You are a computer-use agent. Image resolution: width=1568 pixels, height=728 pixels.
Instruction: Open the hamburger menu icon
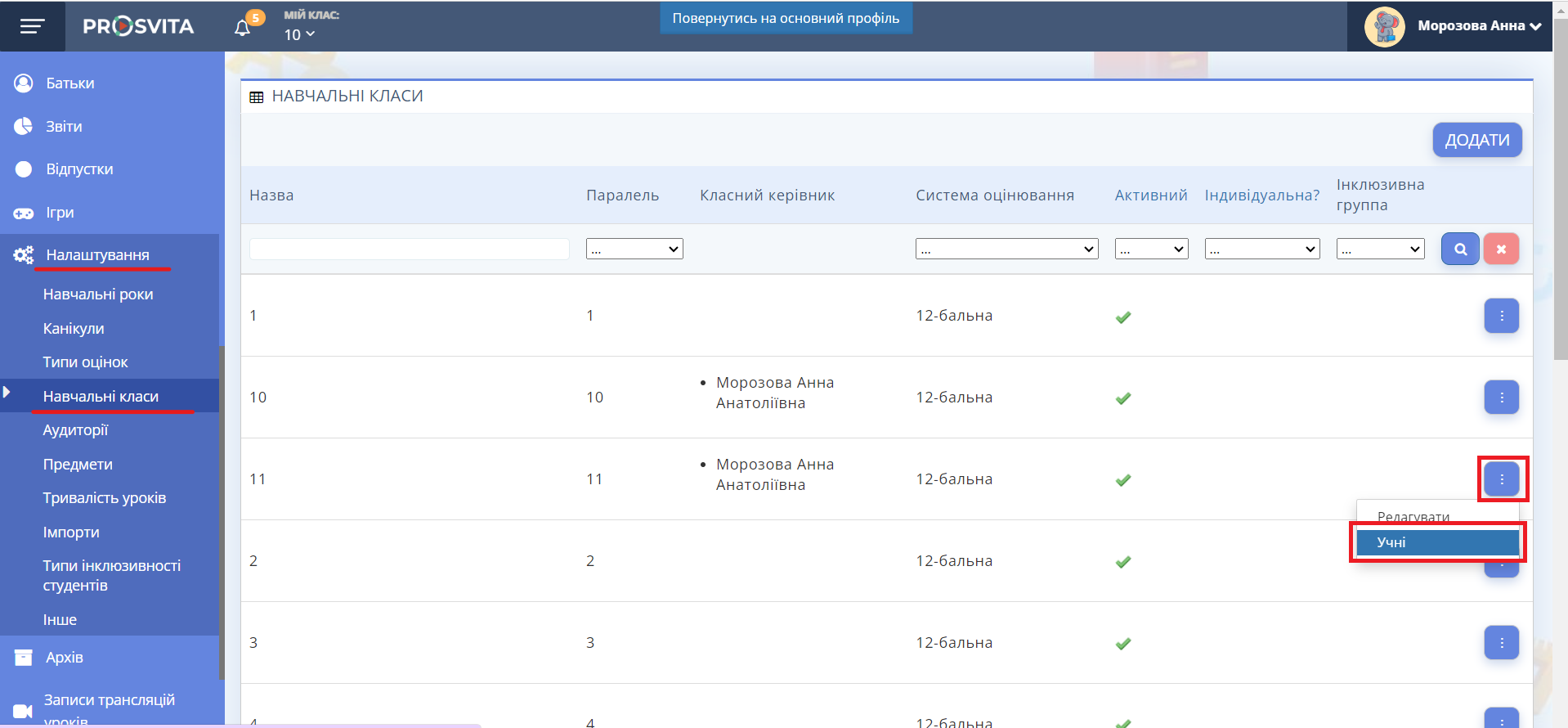click(x=32, y=26)
